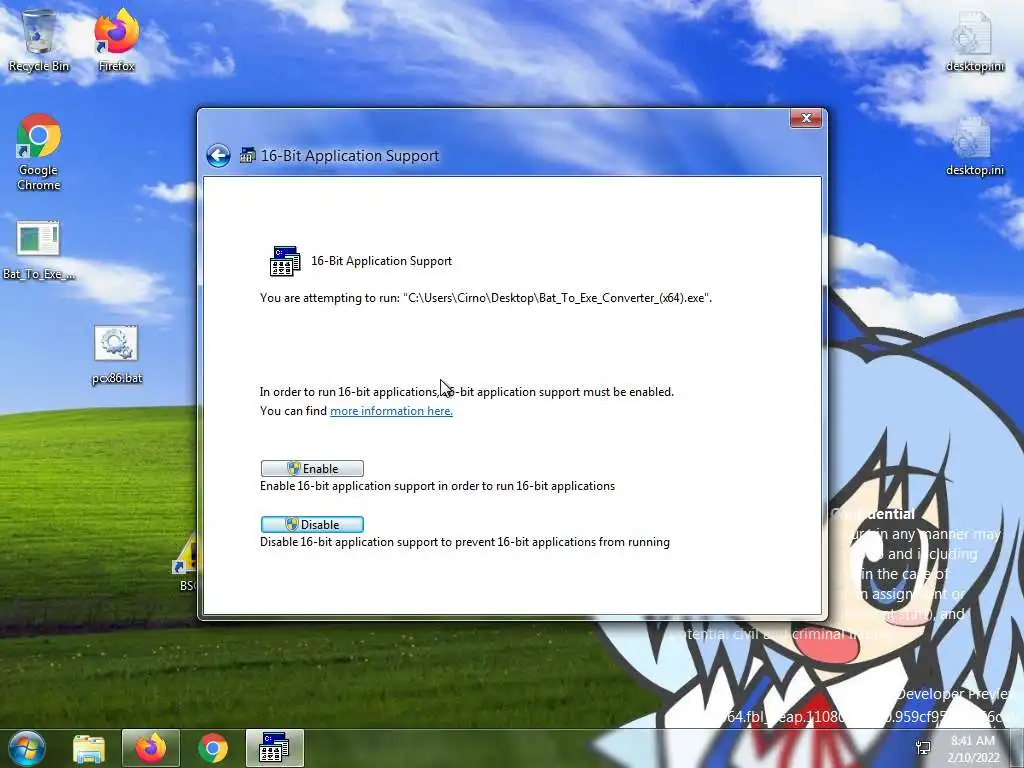The width and height of the screenshot is (1024, 768).
Task: Click the Enable 16-bit support button
Action: click(312, 468)
